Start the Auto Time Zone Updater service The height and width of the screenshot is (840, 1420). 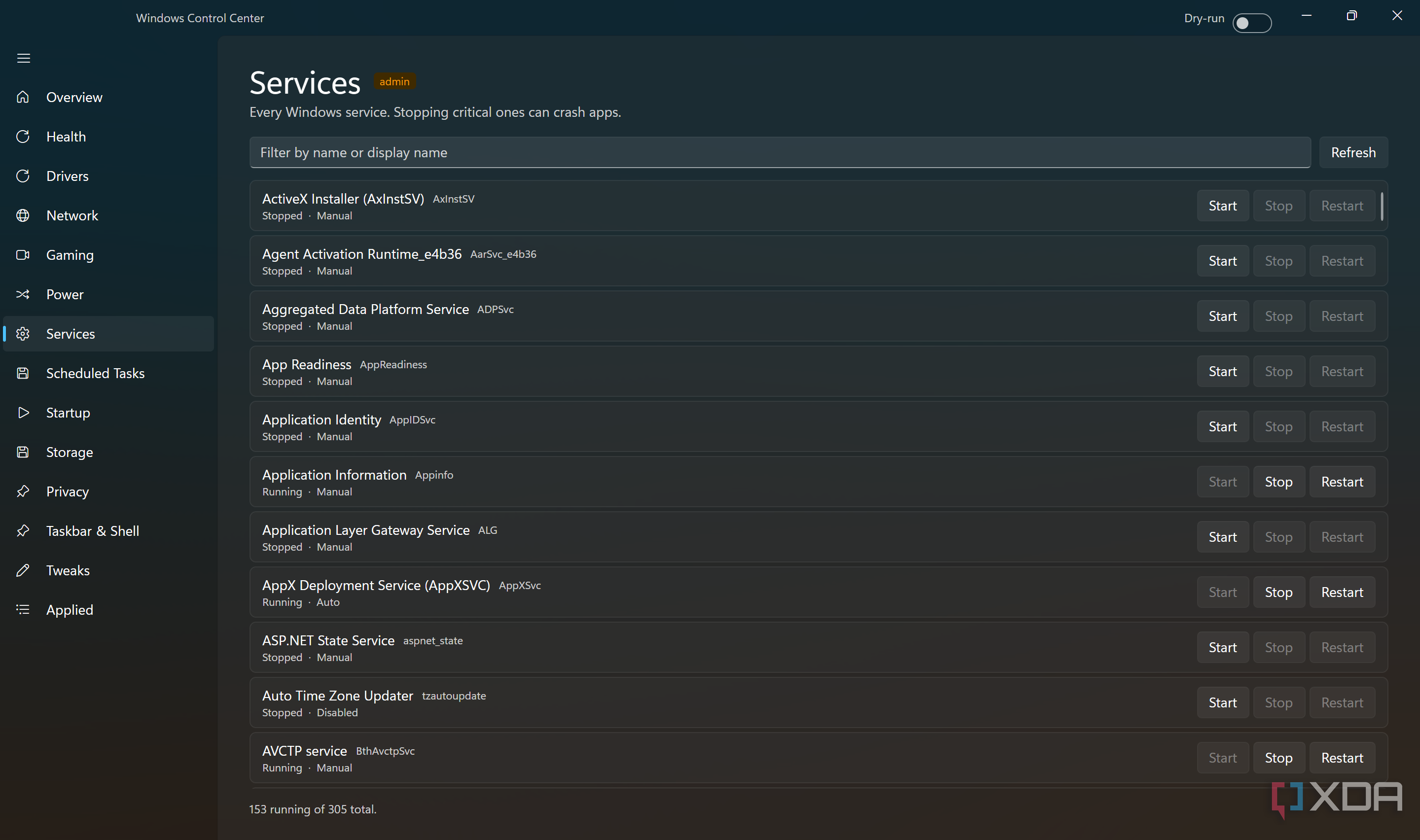click(1222, 702)
